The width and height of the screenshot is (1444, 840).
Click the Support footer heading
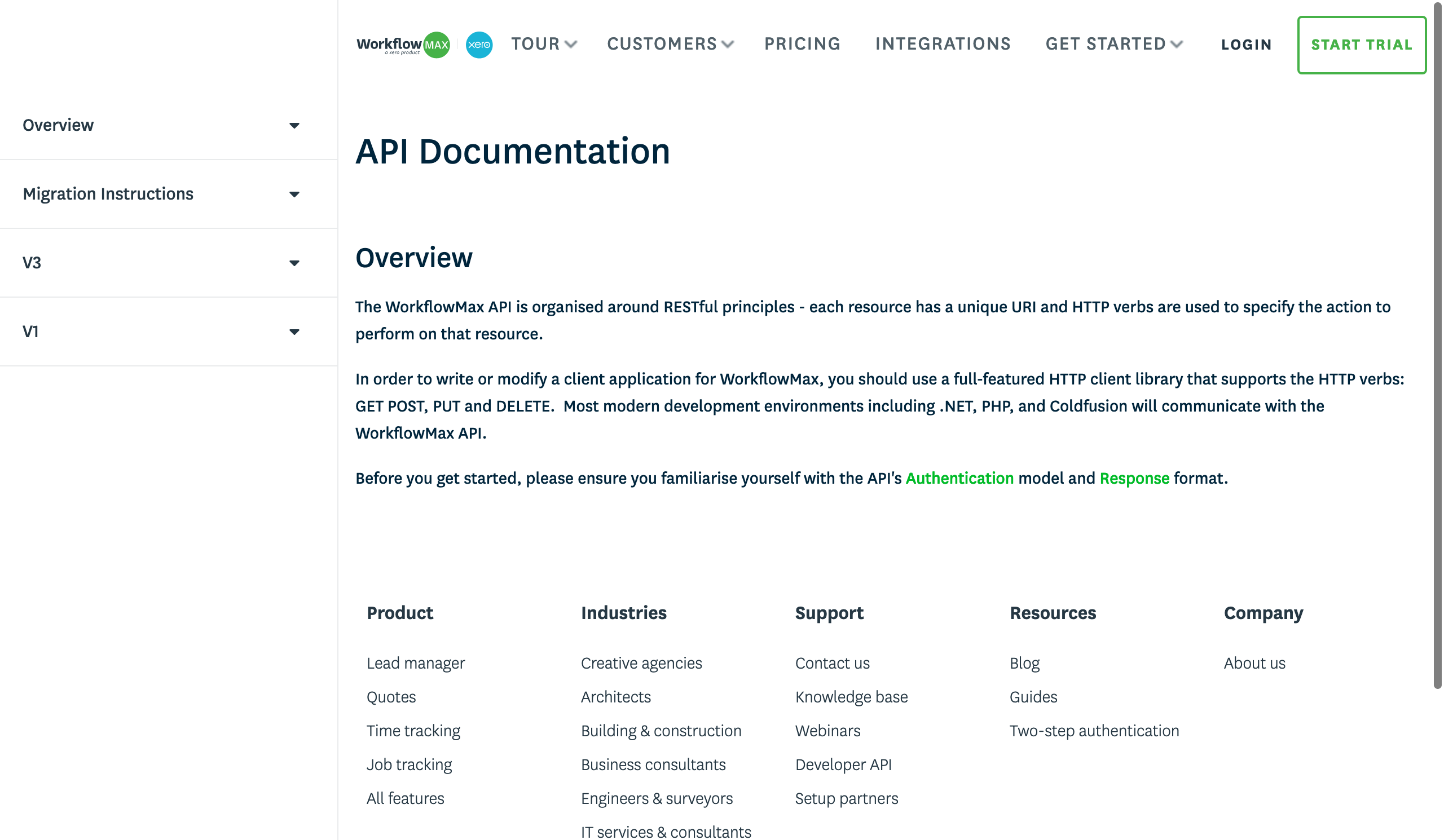click(x=829, y=613)
